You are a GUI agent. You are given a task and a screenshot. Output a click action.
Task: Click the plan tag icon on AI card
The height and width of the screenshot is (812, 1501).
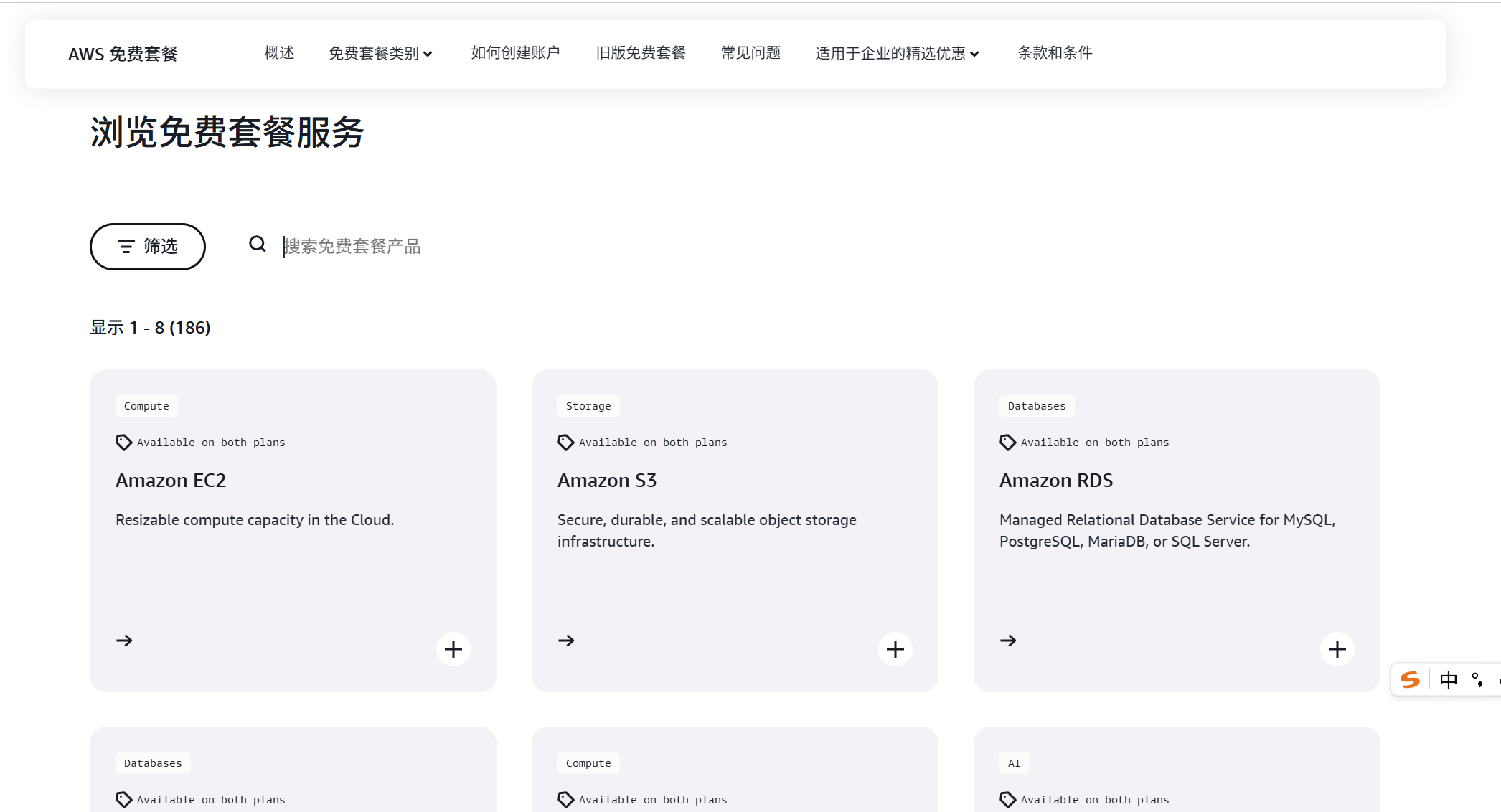(1008, 800)
